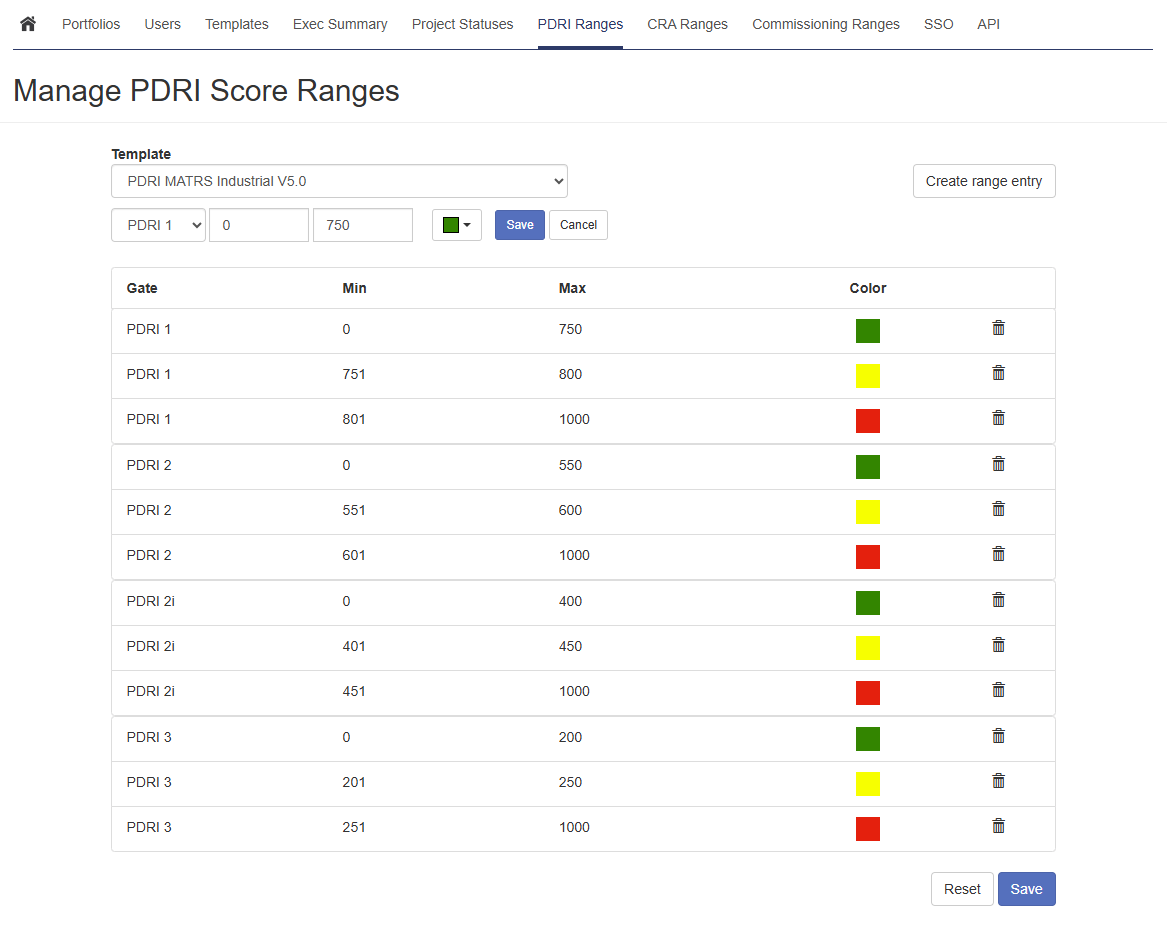Screen dimensions: 1167x931
Task: Delete the PDRI 2 range 0 to 550
Action: pos(998,464)
